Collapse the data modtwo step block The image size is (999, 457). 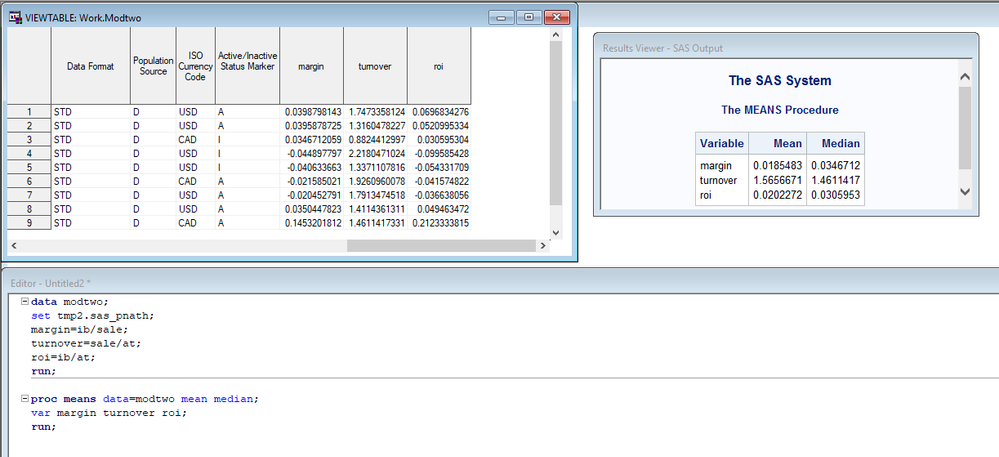pos(25,301)
